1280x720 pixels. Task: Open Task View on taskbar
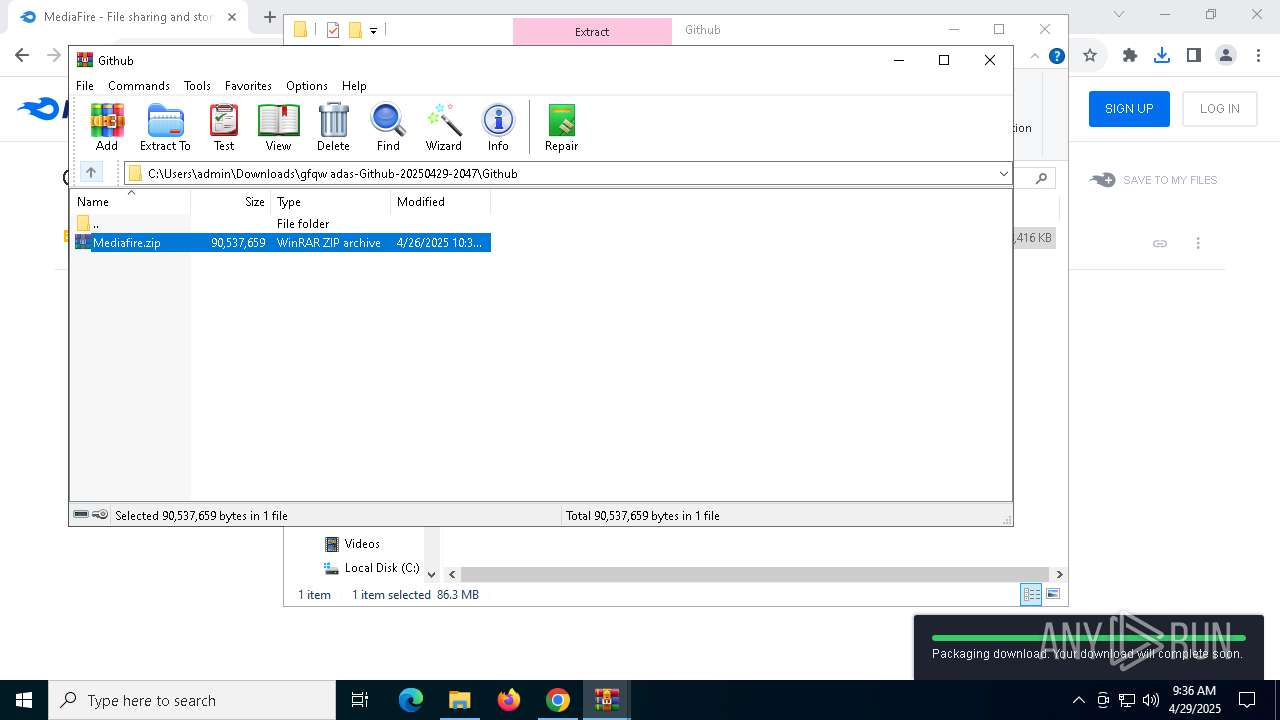pyautogui.click(x=360, y=700)
